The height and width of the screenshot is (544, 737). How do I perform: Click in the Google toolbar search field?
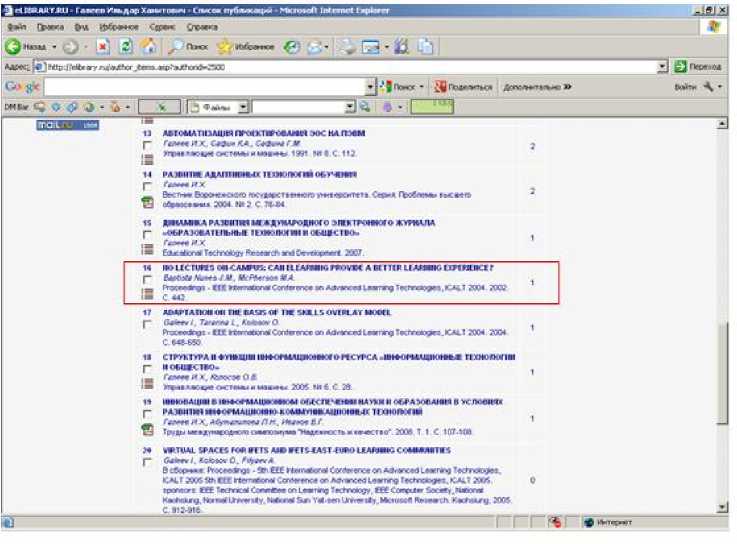tap(200, 87)
